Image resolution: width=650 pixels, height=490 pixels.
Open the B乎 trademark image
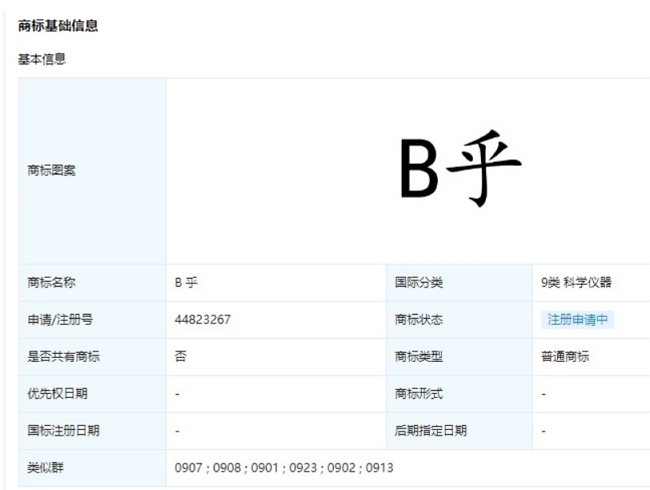(460, 168)
